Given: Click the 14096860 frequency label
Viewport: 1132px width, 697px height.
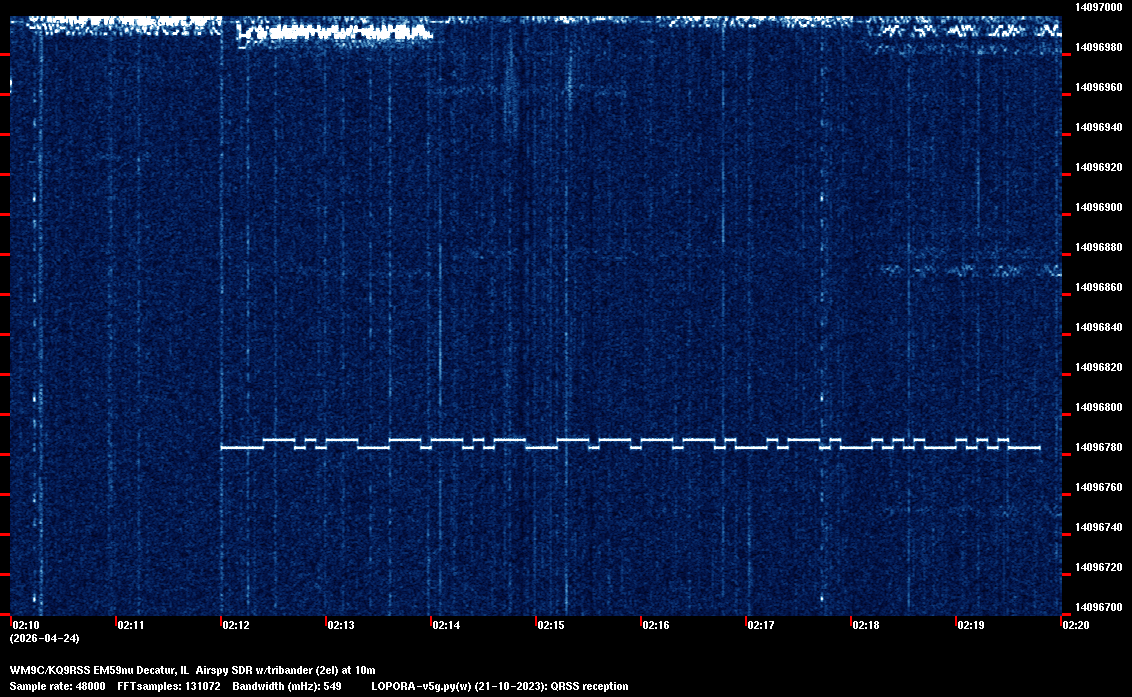Looking at the screenshot, I should (x=1098, y=287).
